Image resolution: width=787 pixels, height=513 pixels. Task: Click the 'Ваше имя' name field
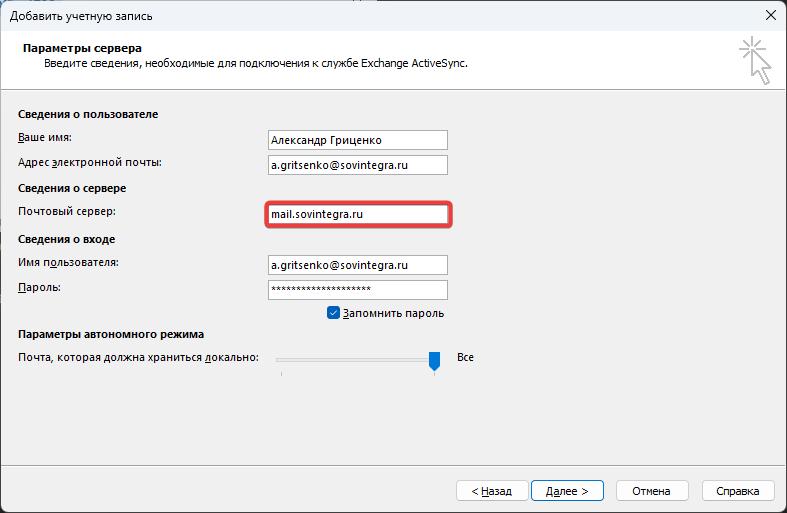358,140
